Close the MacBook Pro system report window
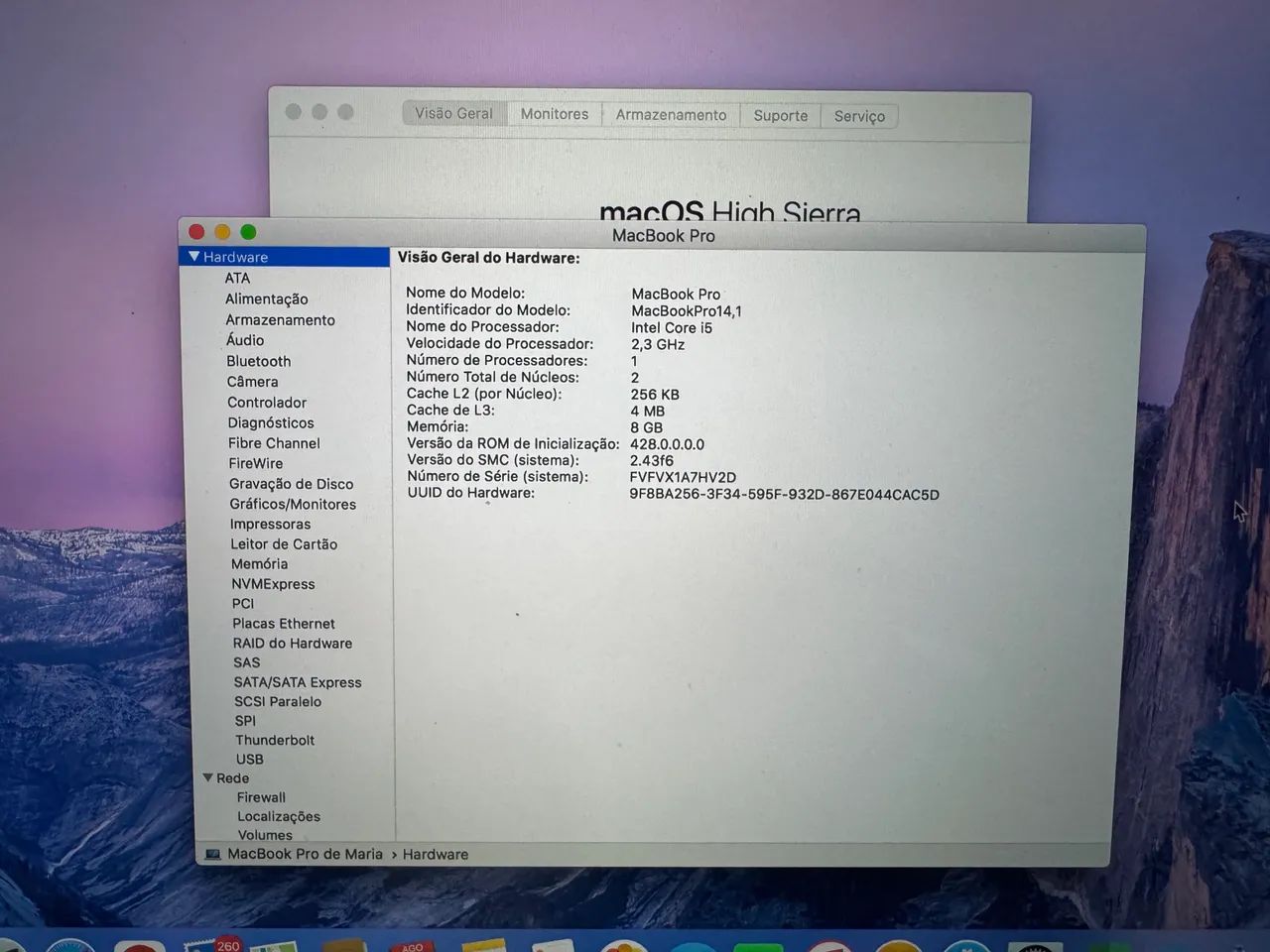Screen dimensions: 1270x952 (196, 232)
